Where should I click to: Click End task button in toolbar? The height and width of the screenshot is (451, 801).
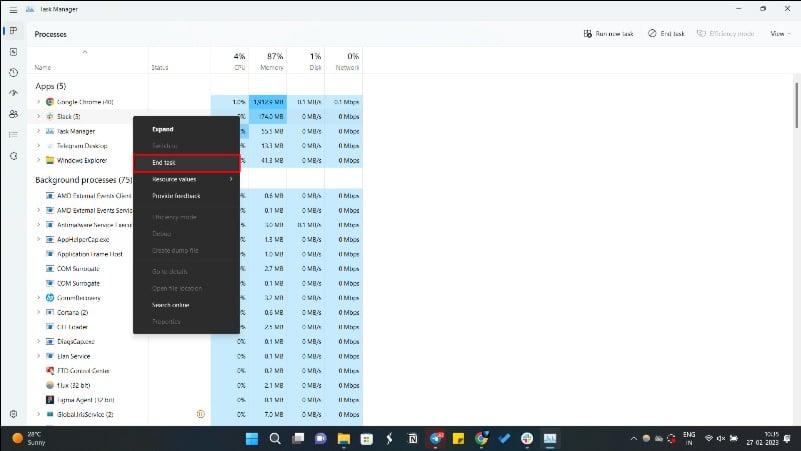pyautogui.click(x=666, y=34)
